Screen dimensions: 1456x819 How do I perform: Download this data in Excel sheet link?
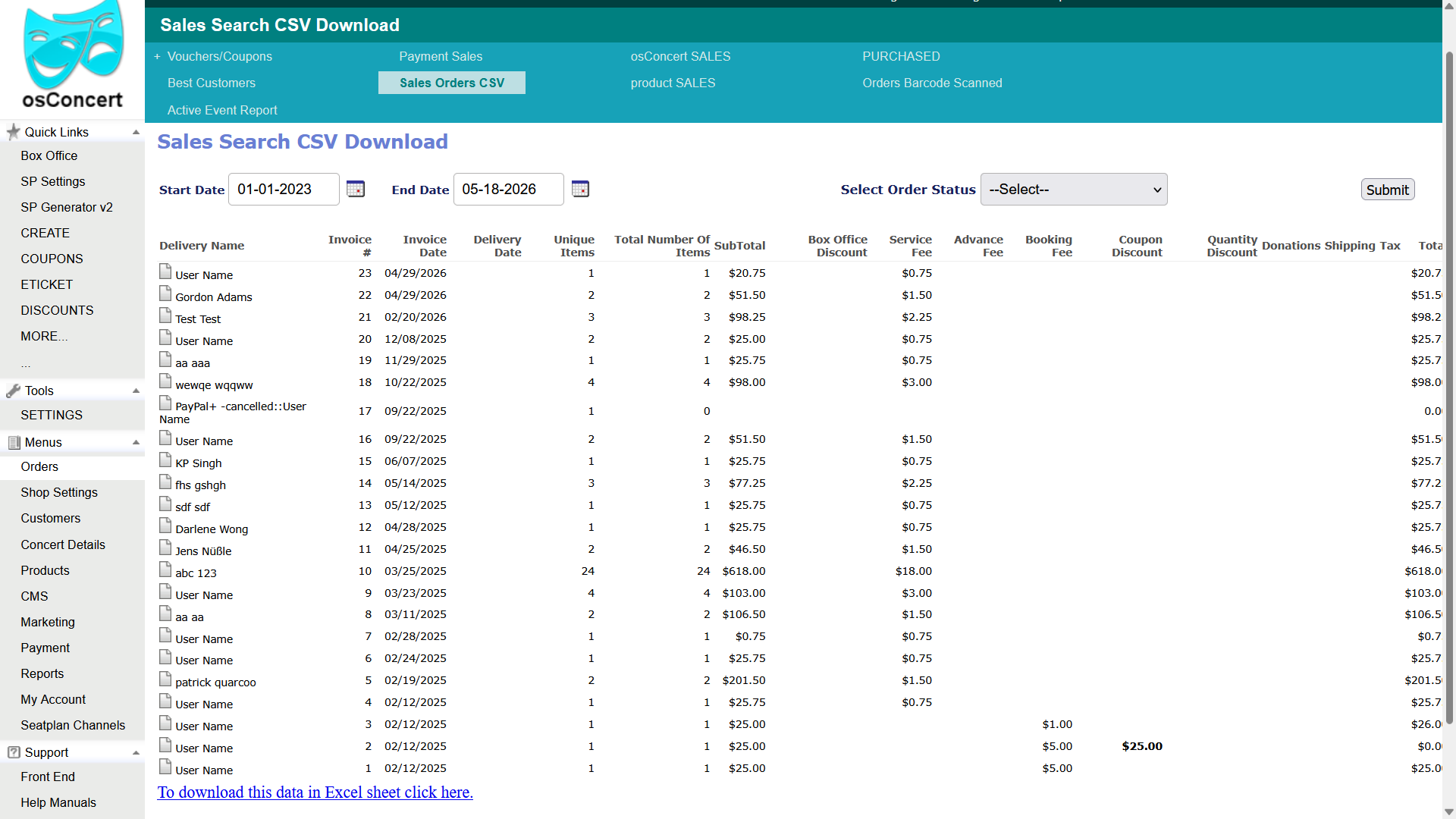click(x=315, y=792)
